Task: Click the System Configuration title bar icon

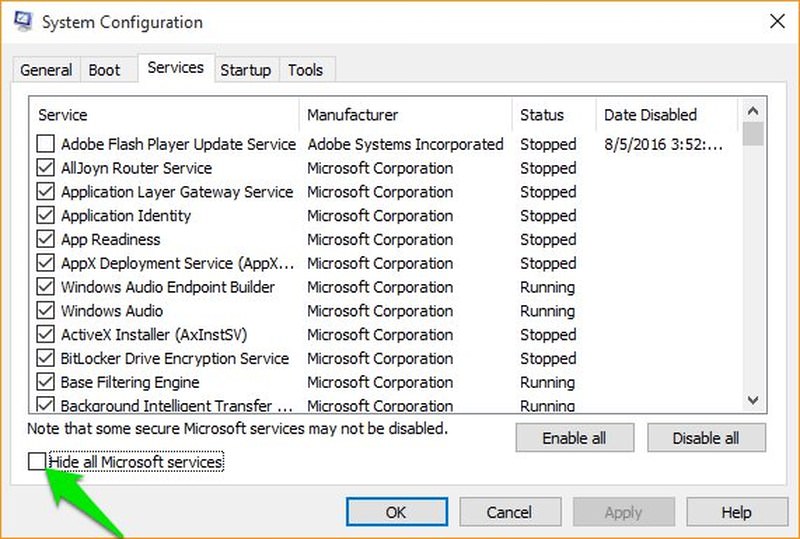Action: (x=23, y=21)
